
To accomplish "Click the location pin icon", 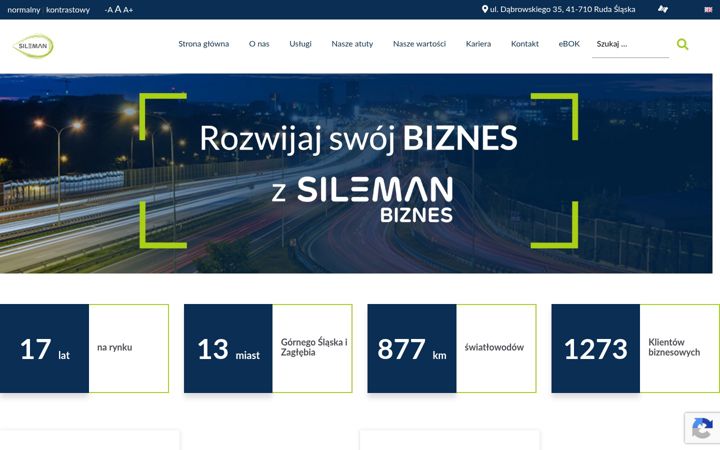I will (x=484, y=9).
